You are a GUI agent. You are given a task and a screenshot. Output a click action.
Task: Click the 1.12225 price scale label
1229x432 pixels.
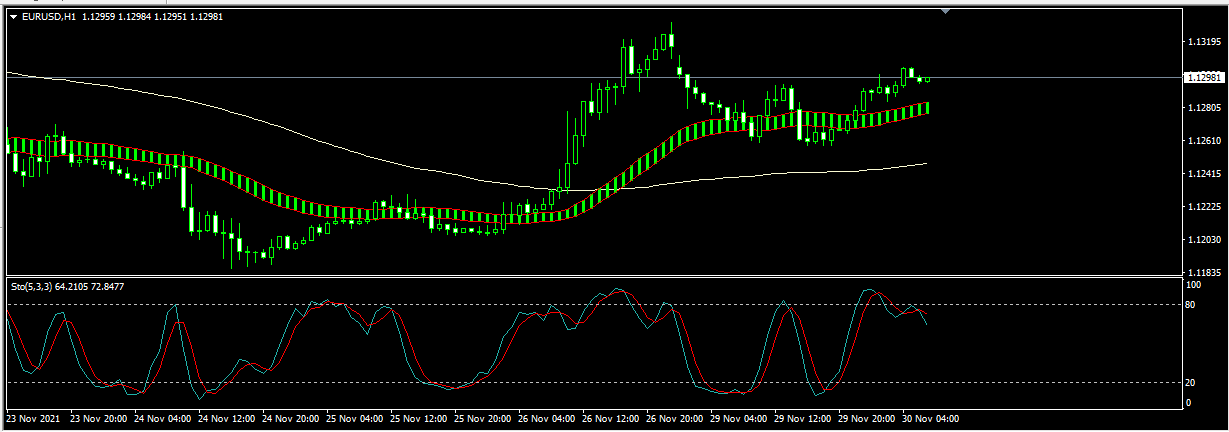1202,207
